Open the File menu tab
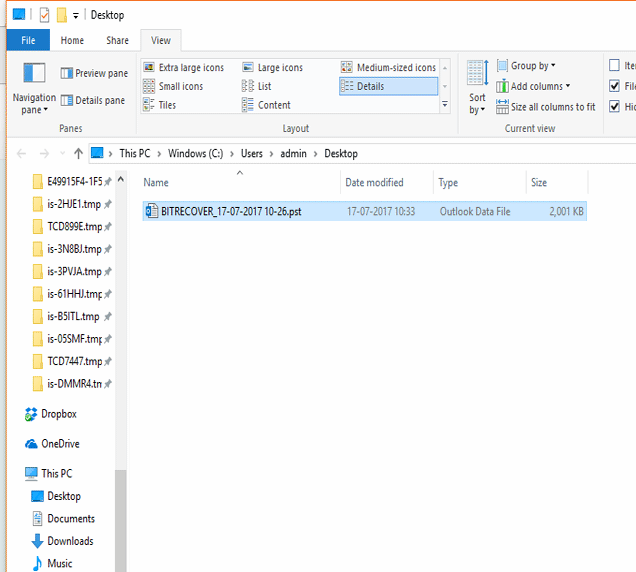 pyautogui.click(x=28, y=41)
